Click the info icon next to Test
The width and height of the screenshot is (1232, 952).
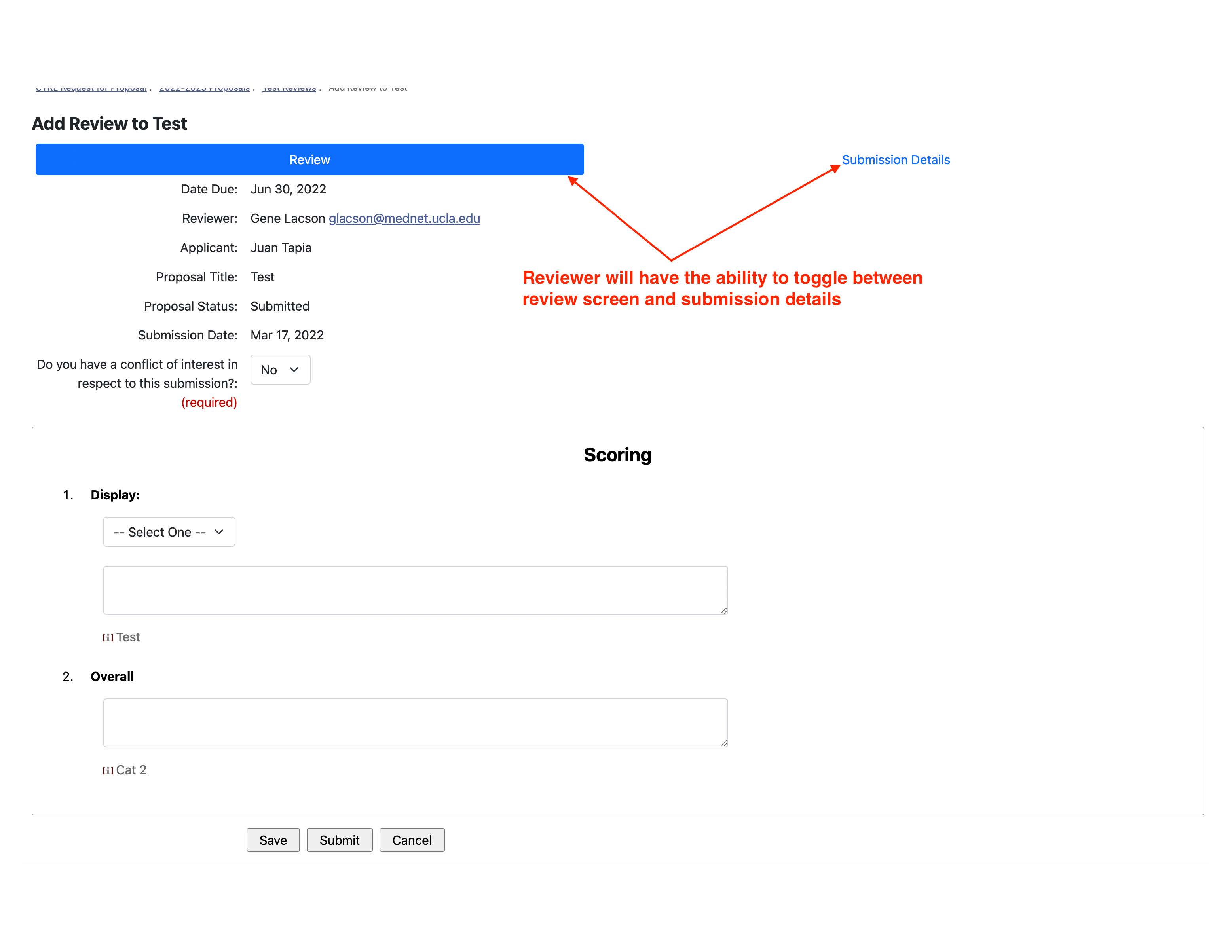click(108, 638)
